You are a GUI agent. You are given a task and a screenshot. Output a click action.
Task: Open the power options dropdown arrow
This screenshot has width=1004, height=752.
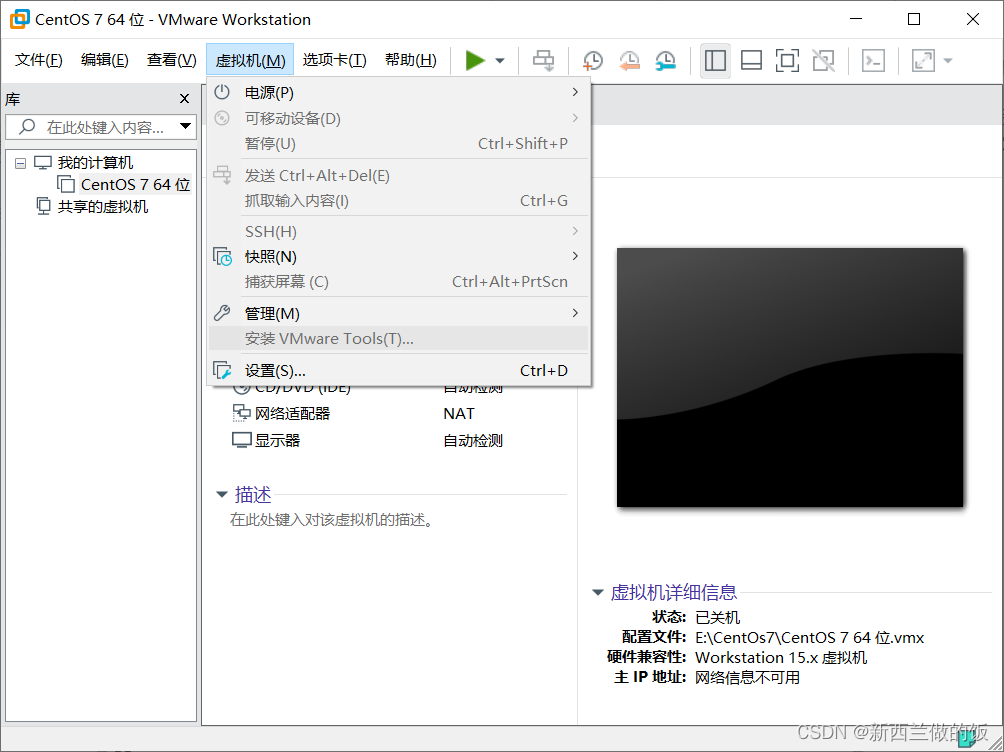[x=500, y=61]
